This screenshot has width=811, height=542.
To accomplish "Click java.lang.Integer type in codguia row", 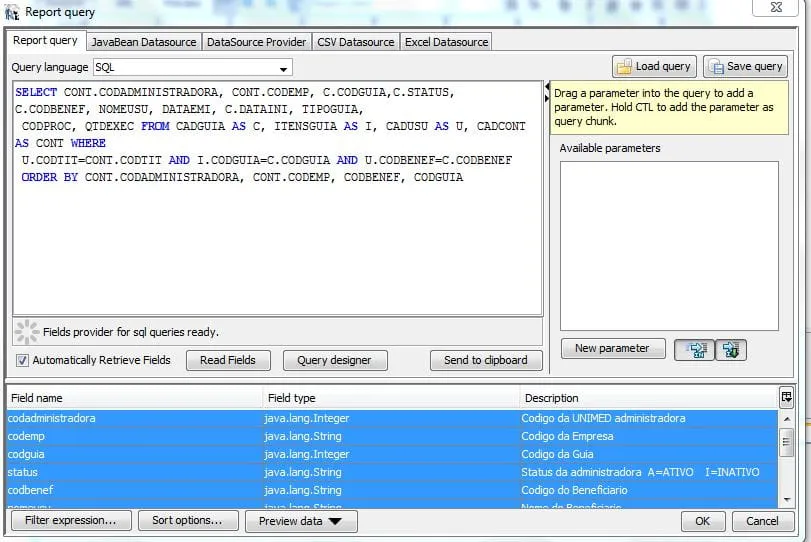I will tap(307, 454).
